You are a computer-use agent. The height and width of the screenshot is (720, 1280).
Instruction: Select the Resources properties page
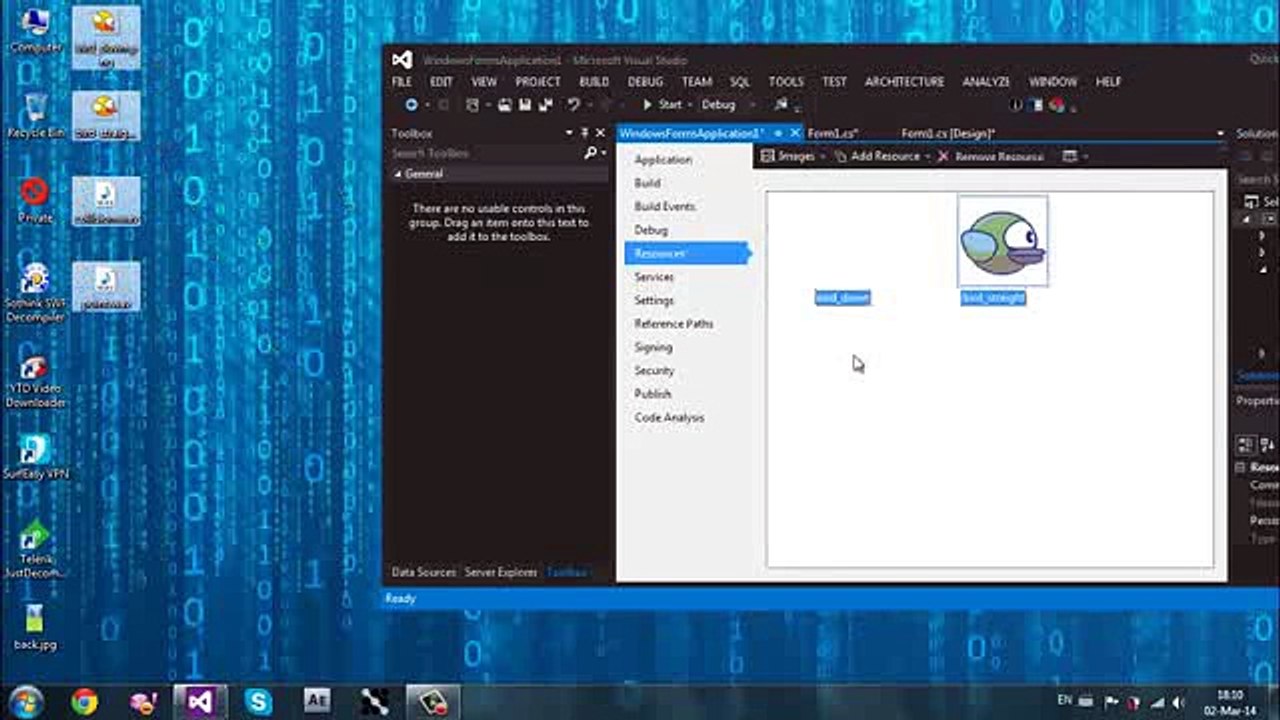pyautogui.click(x=687, y=253)
